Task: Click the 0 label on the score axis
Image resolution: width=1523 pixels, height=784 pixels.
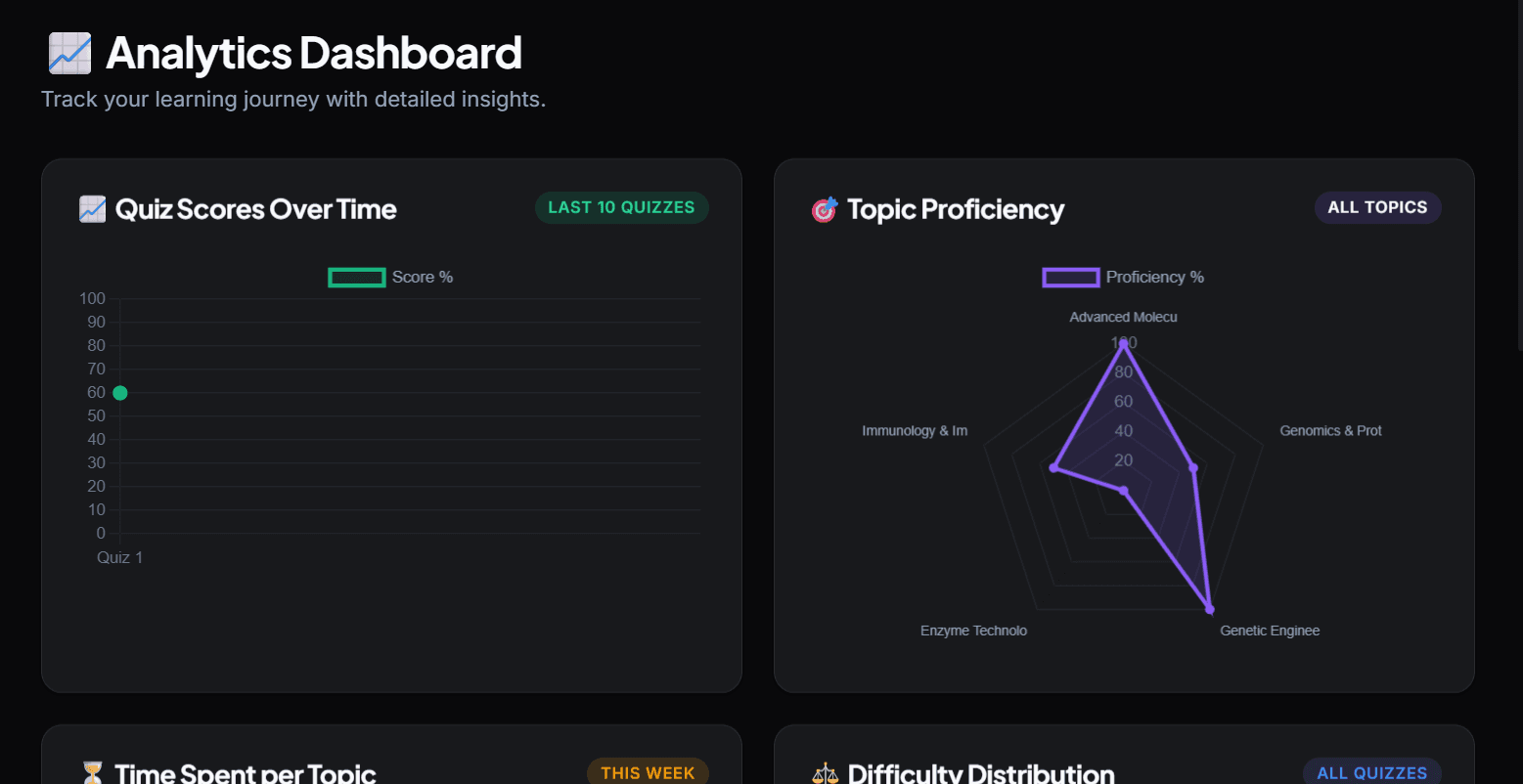Action: click(101, 533)
